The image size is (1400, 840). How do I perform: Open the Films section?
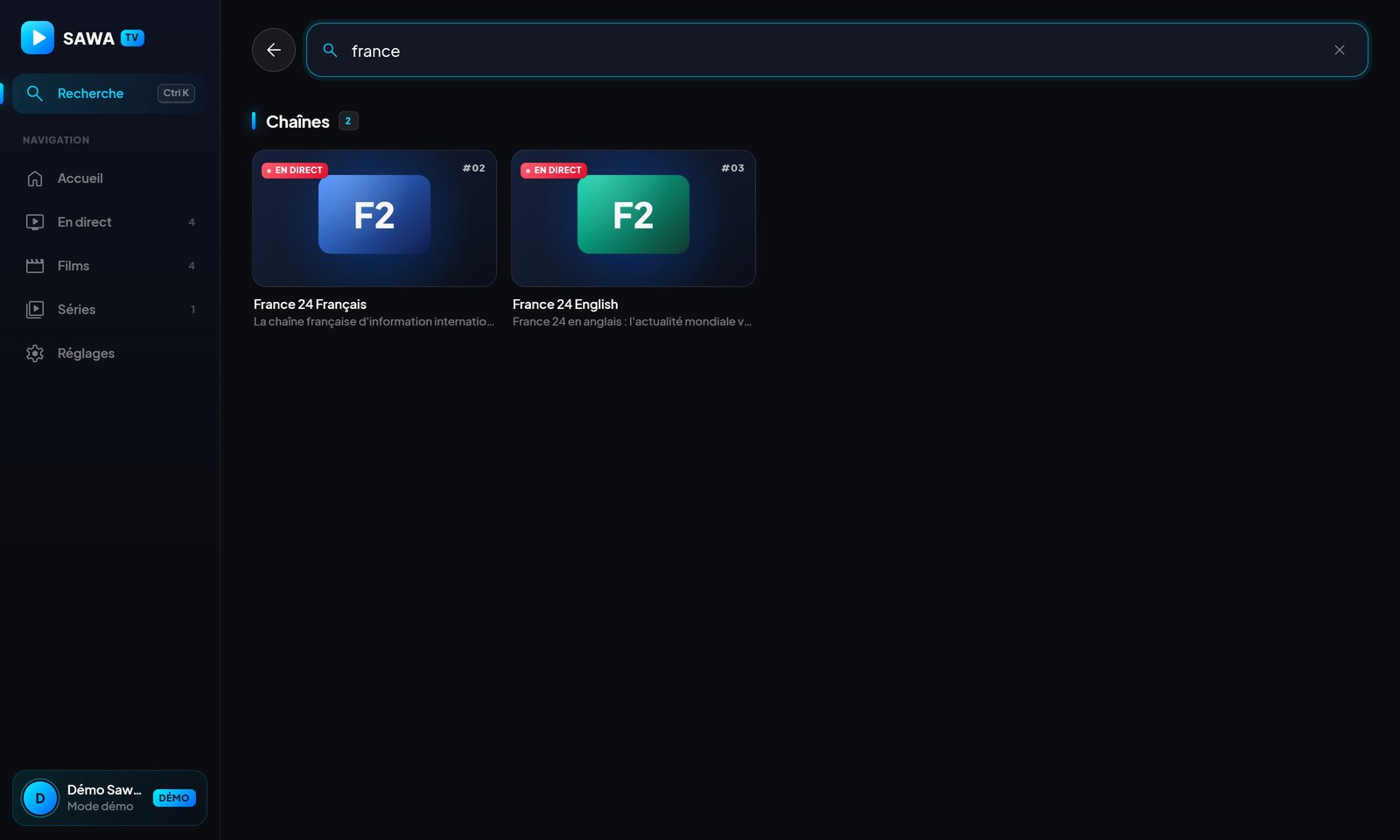pyautogui.click(x=109, y=266)
